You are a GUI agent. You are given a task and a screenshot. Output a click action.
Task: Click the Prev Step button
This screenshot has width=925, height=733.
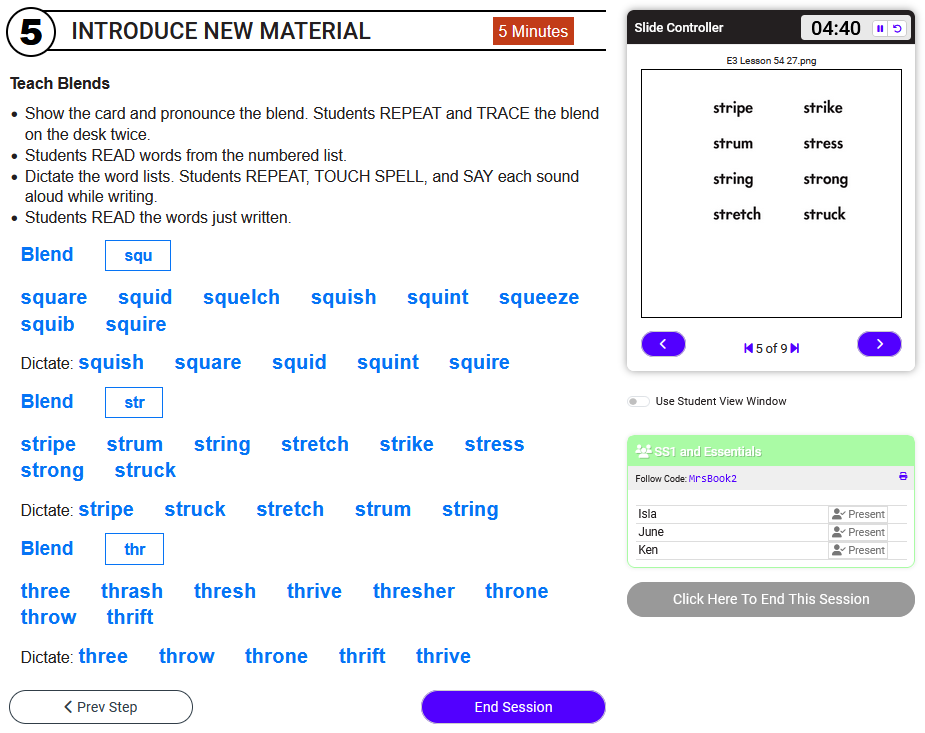[101, 707]
